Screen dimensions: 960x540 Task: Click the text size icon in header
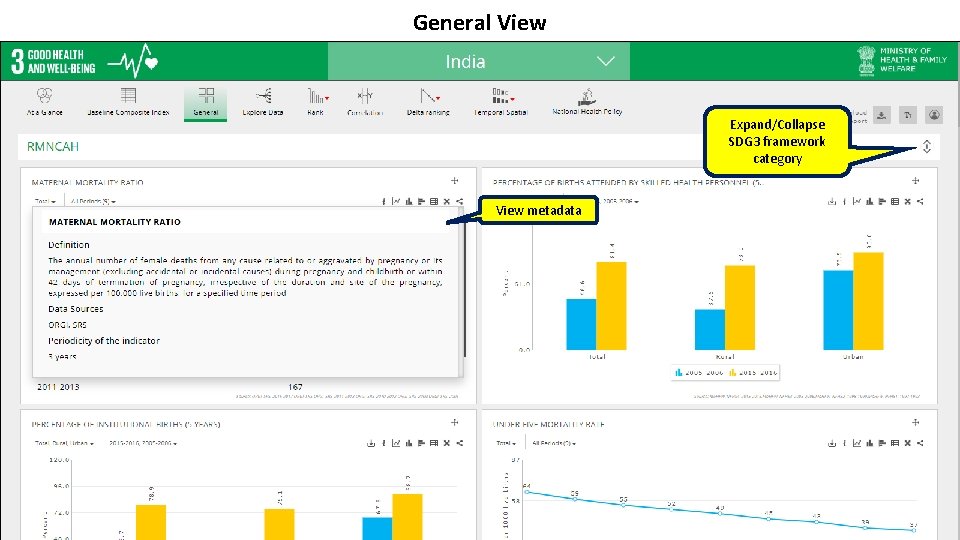pos(908,114)
